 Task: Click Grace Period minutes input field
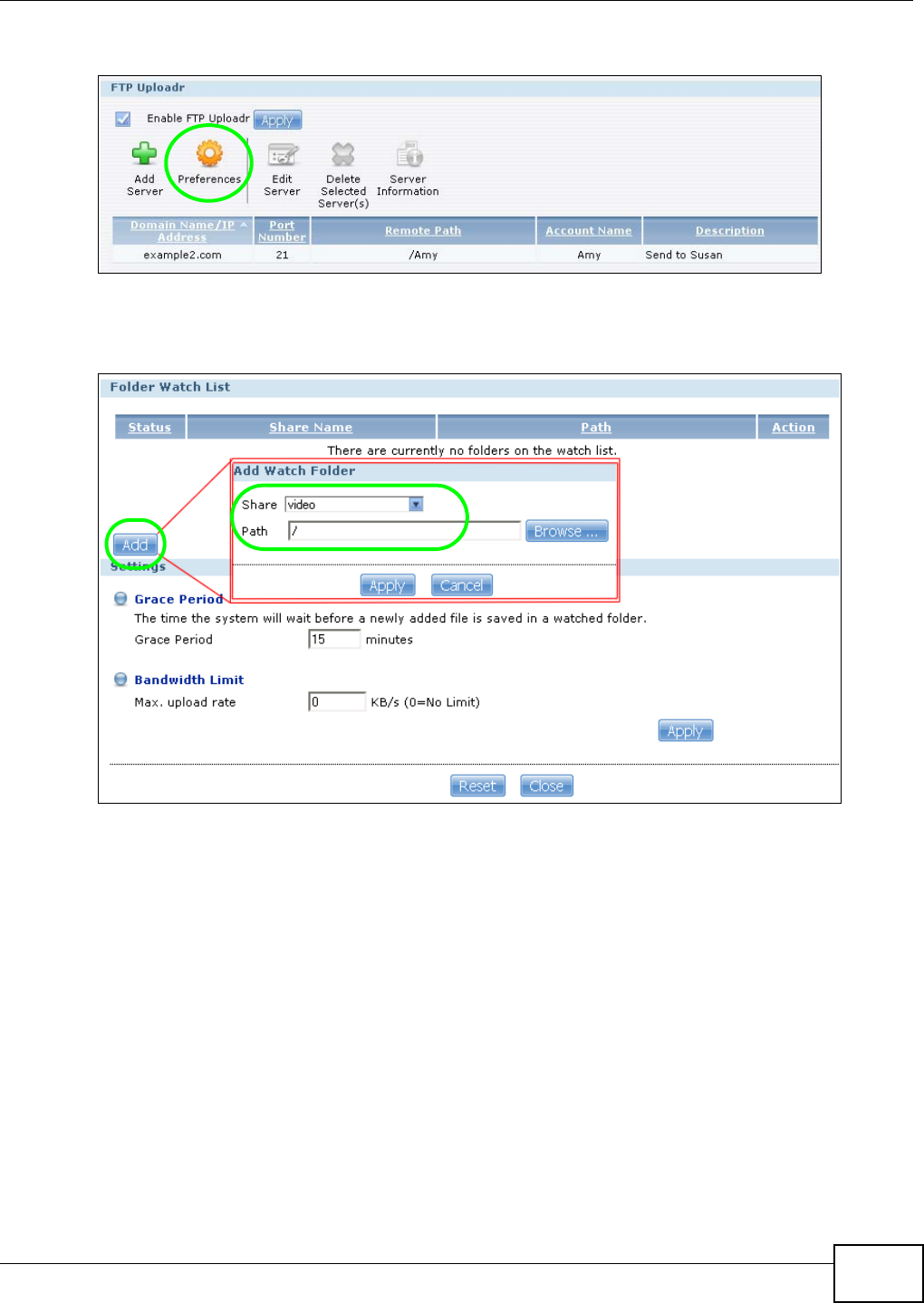click(335, 640)
